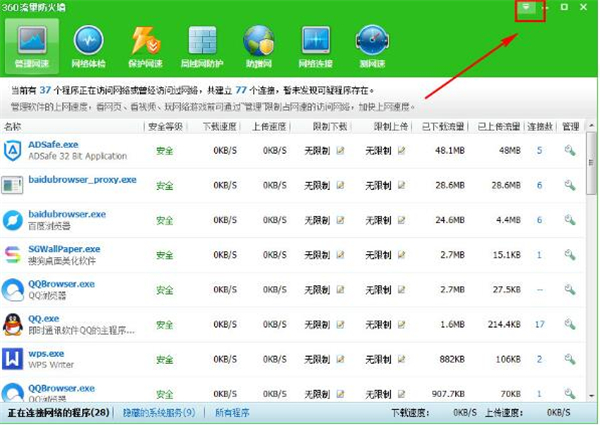Viewport: 600px width, 425px height.
Task: Click the baidubrowser.exe blue compass icon
Action: coord(13,220)
